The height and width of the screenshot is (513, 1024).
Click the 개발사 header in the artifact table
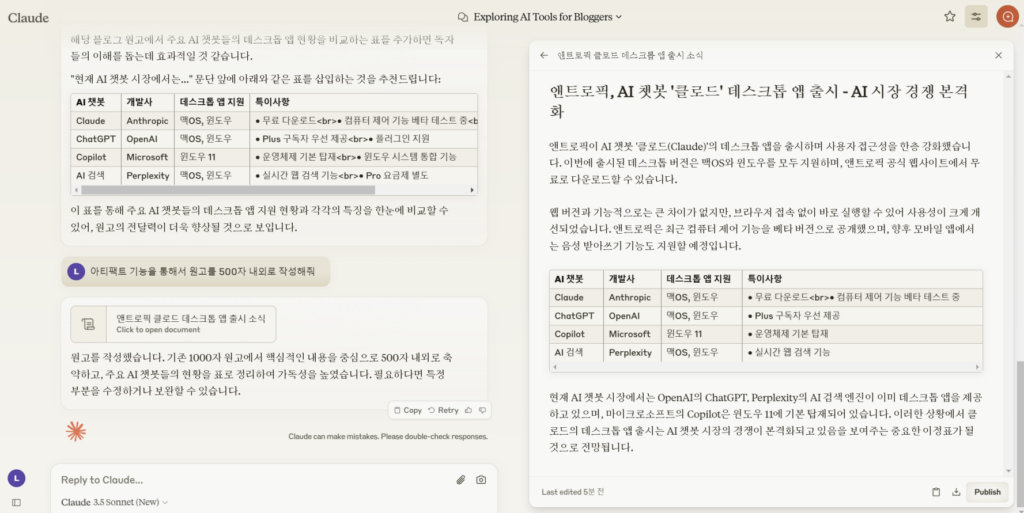[632, 279]
